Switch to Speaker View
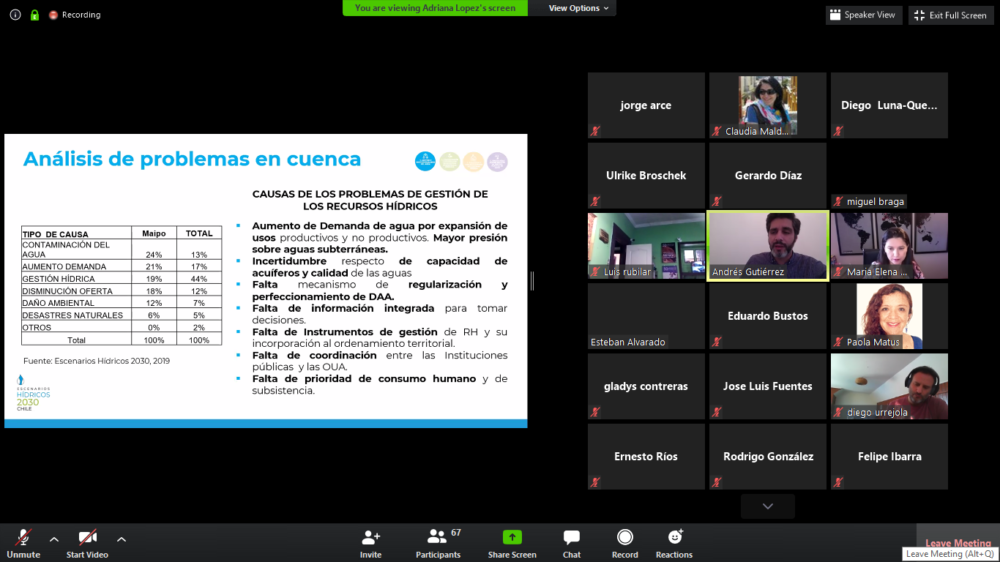Screen dimensions: 1000x562 864,15
